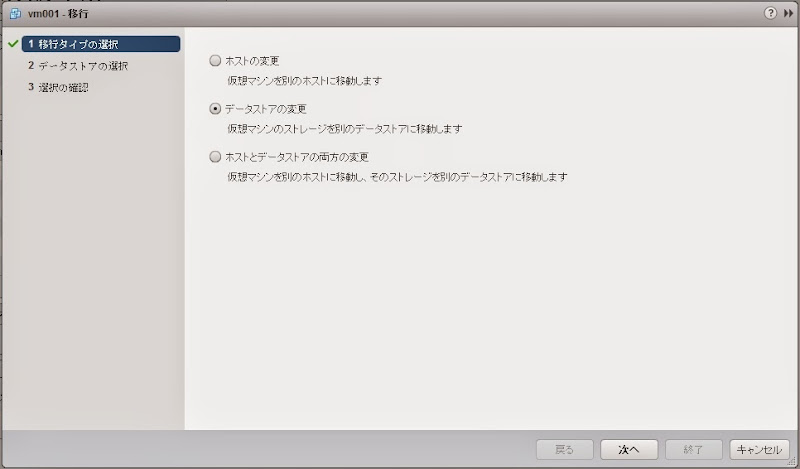Go to step 3 選択の確認

coord(58,87)
